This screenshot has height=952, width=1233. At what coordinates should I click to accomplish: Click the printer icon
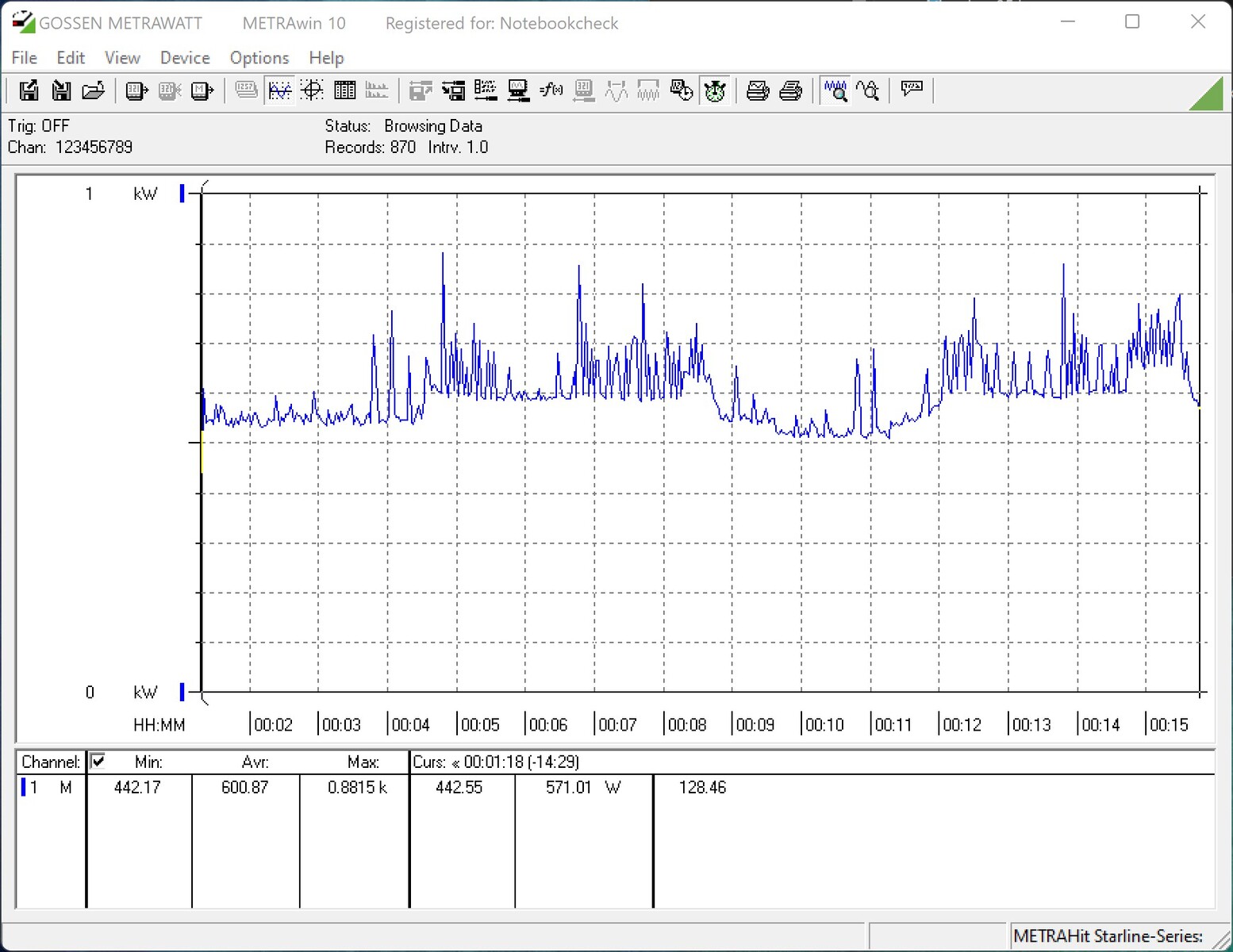[791, 90]
